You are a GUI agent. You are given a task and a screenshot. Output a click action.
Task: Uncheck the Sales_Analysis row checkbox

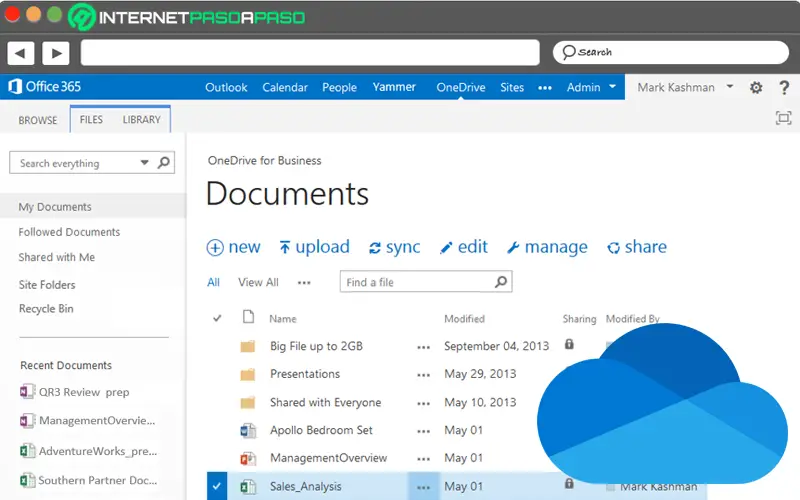[x=217, y=487]
